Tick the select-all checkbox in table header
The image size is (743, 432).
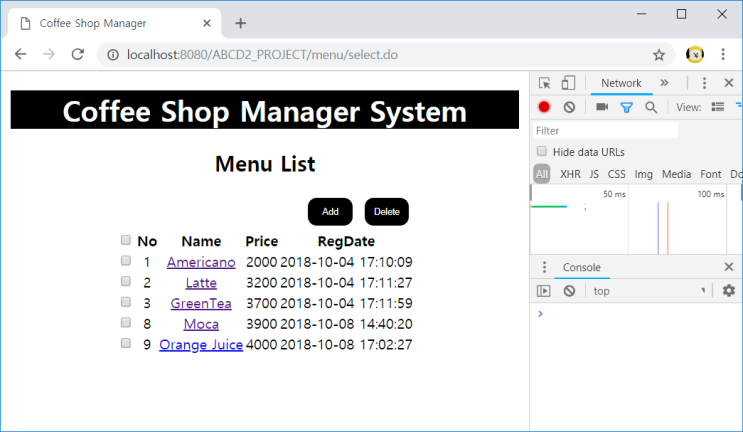[x=126, y=240]
